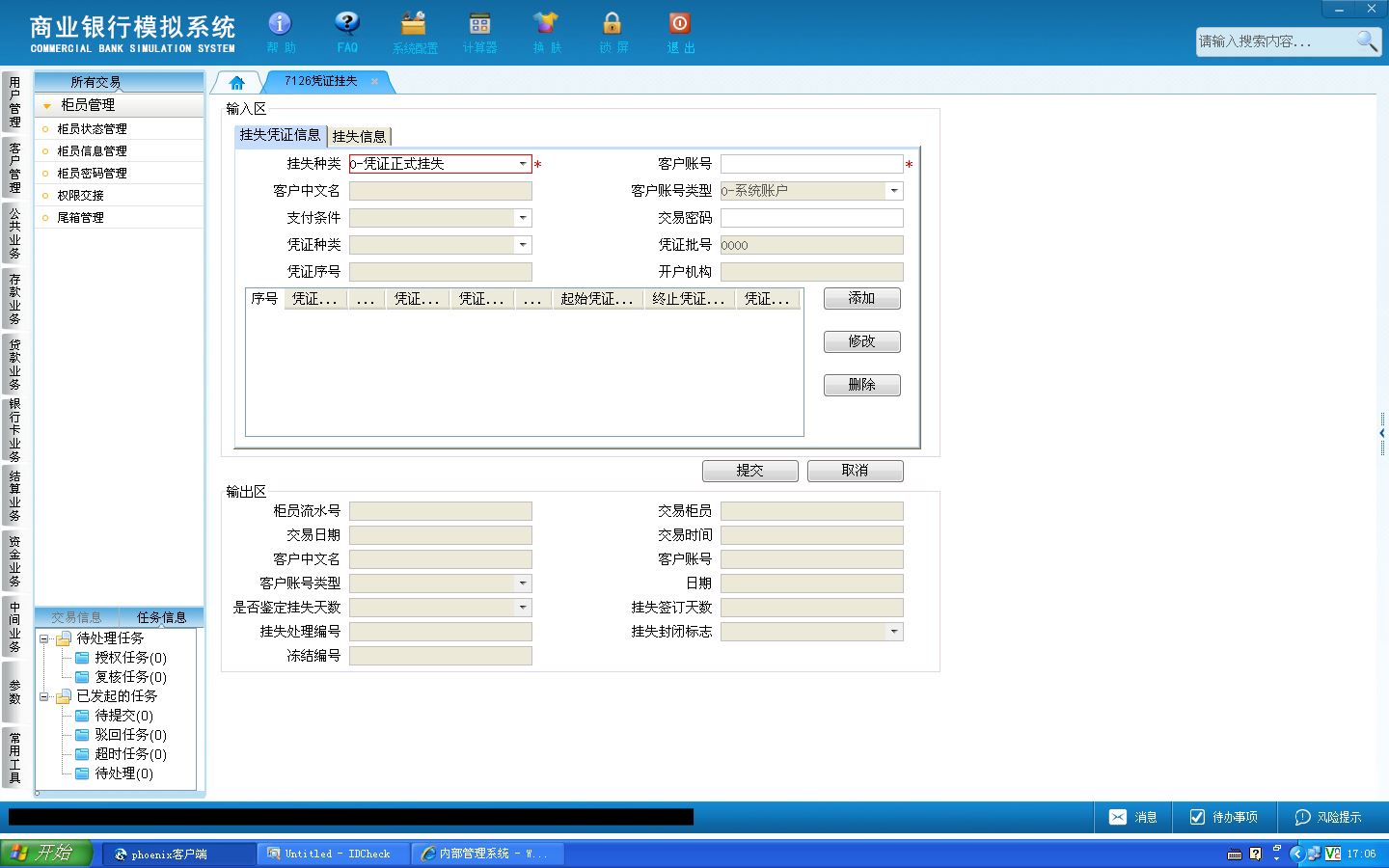The width and height of the screenshot is (1389, 868).
Task: Collapse the 待处理任务 tree node
Action: [x=43, y=638]
